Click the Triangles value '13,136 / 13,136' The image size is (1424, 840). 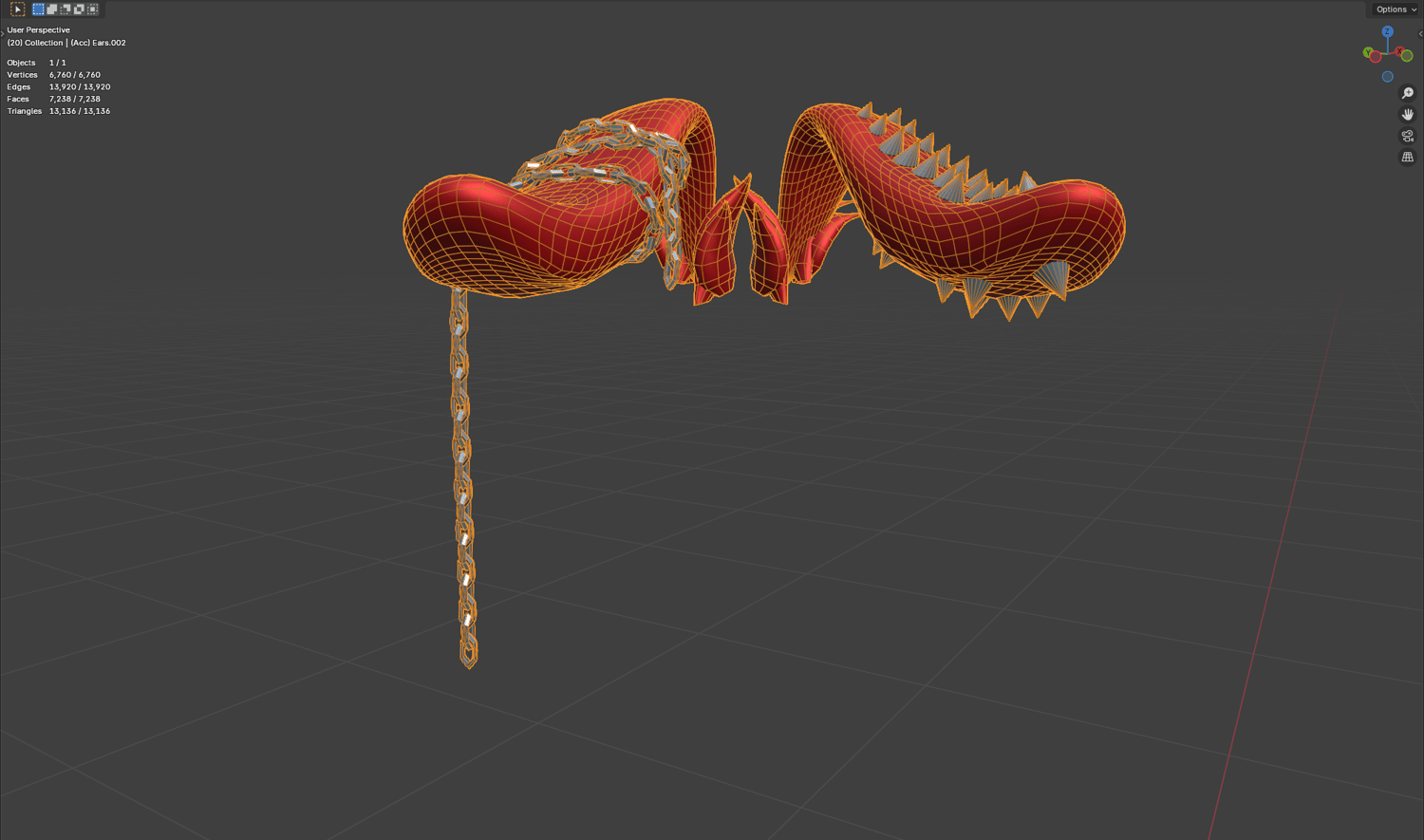click(80, 111)
